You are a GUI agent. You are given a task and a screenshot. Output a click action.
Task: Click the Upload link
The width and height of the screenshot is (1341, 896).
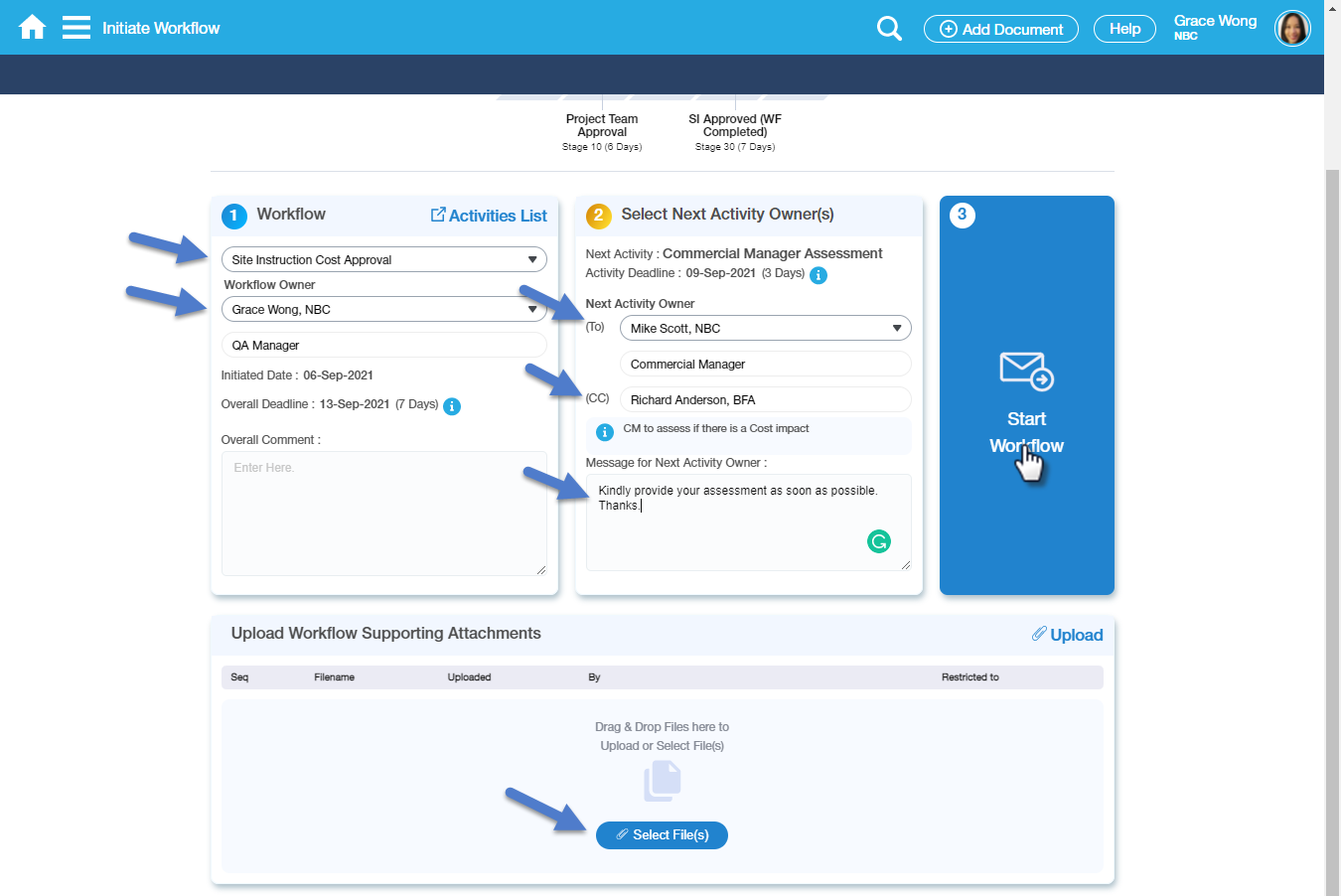[x=1068, y=635]
